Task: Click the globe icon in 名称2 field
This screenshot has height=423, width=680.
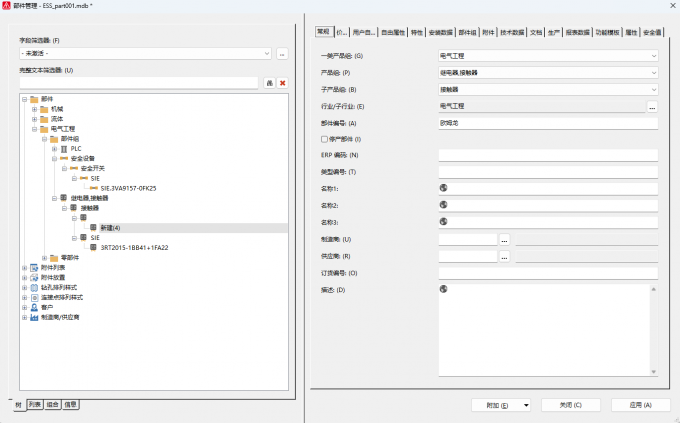Action: click(443, 205)
